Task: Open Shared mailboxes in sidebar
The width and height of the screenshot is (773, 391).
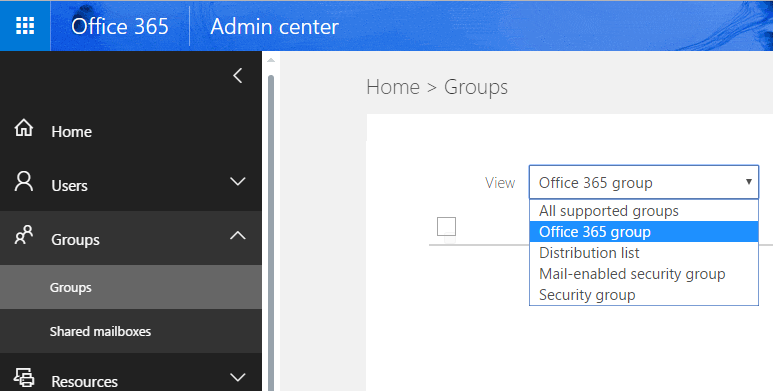Action: (x=131, y=331)
